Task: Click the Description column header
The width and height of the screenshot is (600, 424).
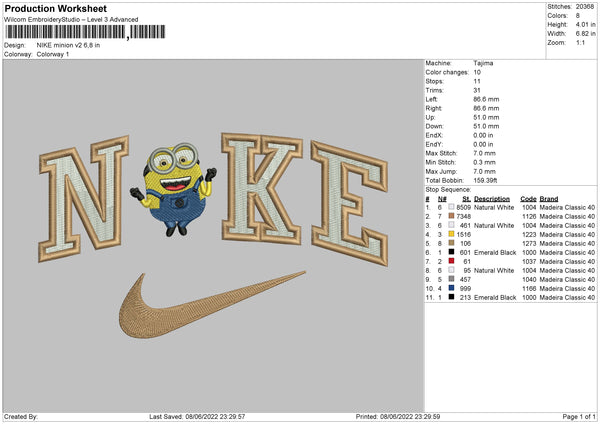Action: [x=496, y=198]
